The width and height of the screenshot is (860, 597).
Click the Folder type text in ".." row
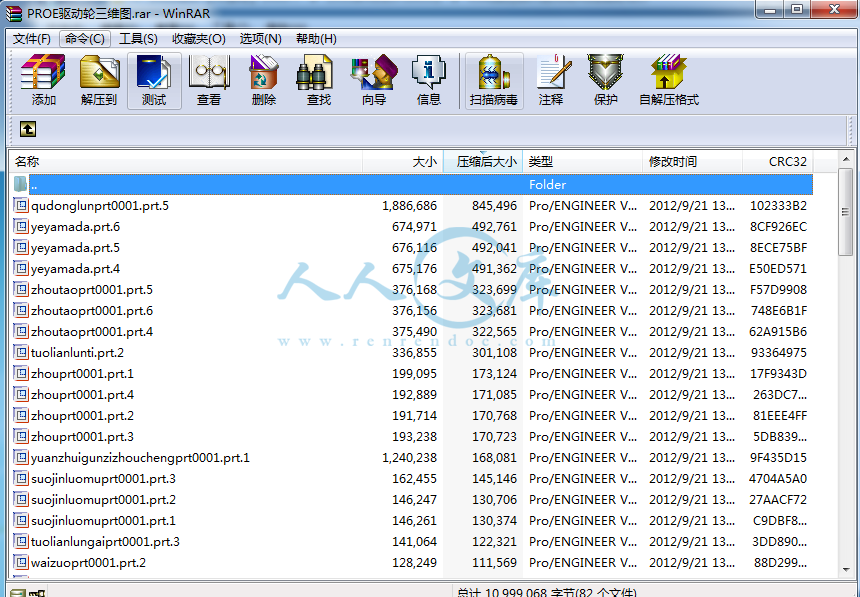point(547,185)
